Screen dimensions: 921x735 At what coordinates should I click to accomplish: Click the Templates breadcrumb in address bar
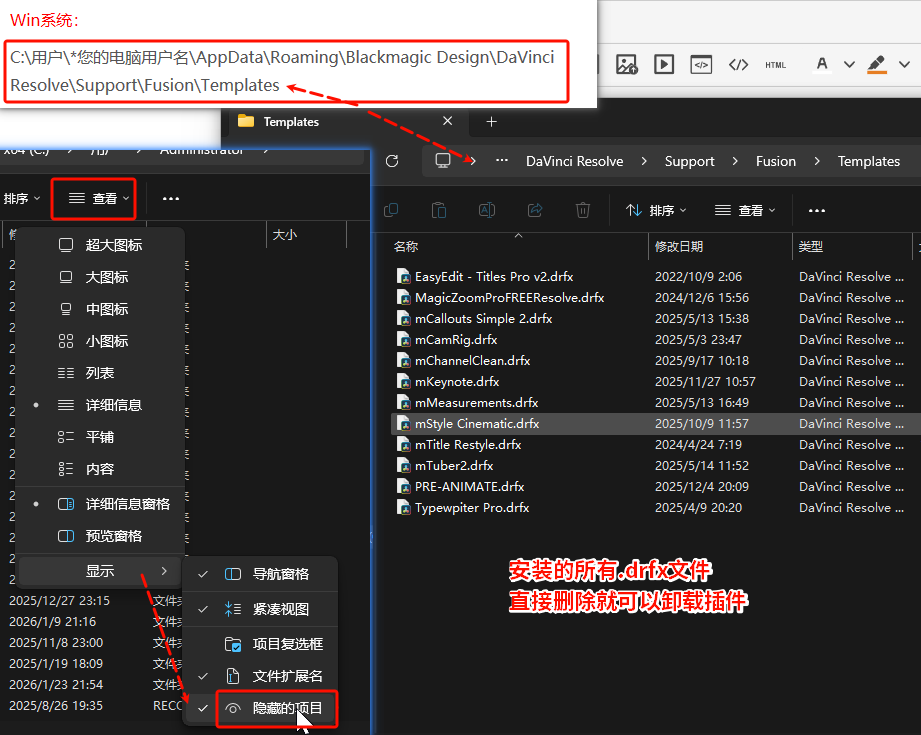[x=868, y=161]
